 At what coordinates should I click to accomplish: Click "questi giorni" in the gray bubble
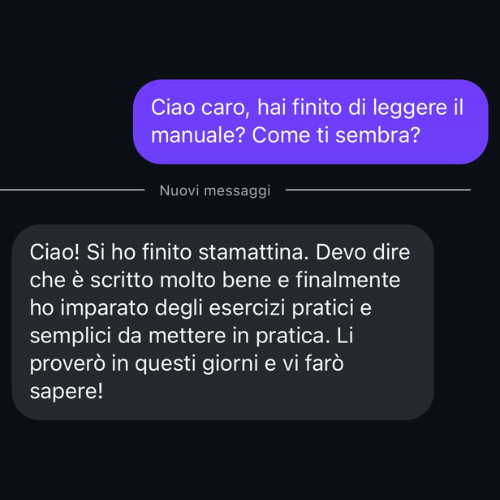point(197,364)
